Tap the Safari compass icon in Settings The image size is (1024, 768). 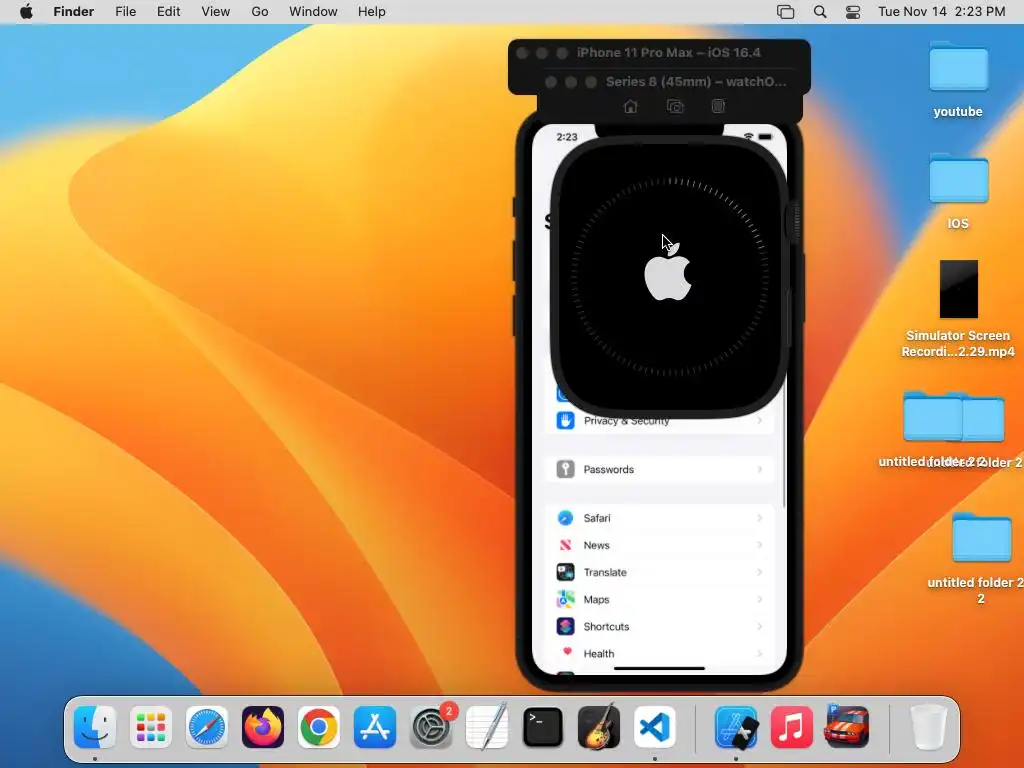tap(565, 518)
